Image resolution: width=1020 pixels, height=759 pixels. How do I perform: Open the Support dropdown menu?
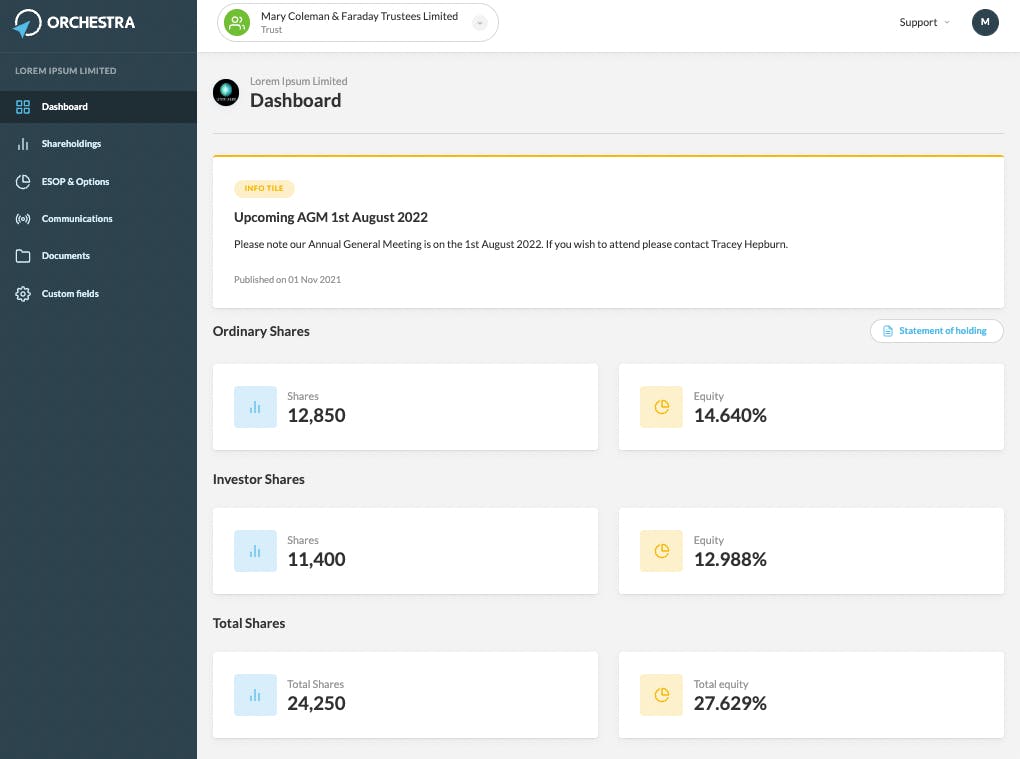(924, 22)
